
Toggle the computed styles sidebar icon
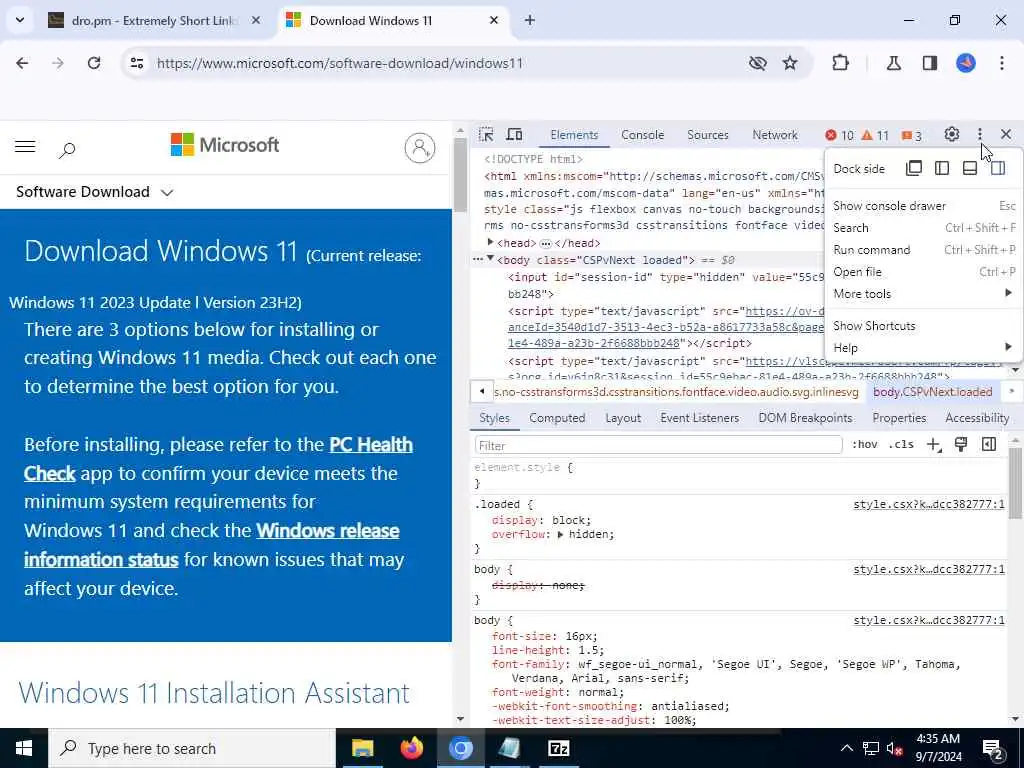pos(989,445)
